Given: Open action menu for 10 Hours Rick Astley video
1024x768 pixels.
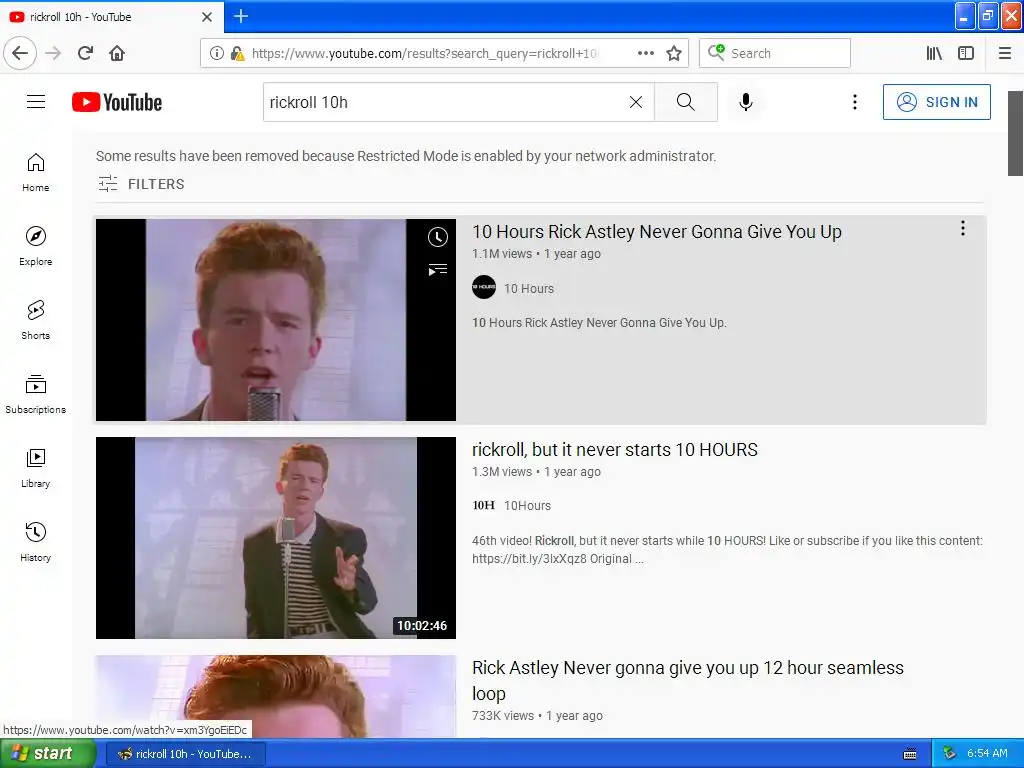Looking at the screenshot, I should [x=963, y=228].
